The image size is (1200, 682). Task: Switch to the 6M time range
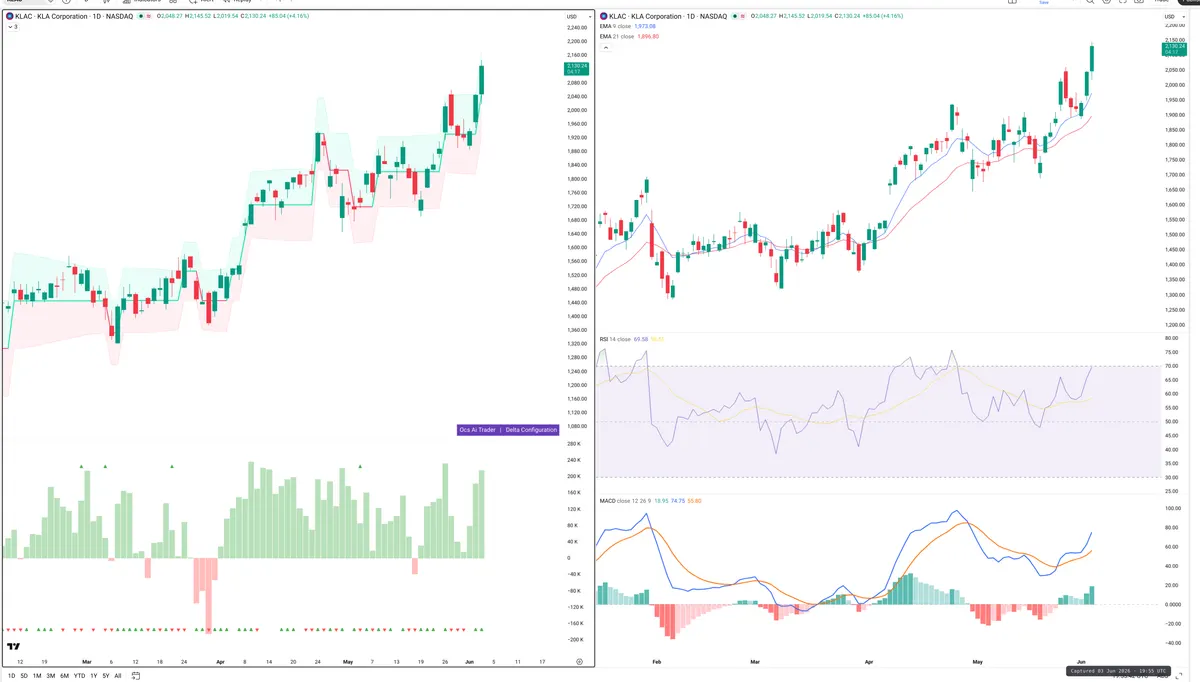64,676
